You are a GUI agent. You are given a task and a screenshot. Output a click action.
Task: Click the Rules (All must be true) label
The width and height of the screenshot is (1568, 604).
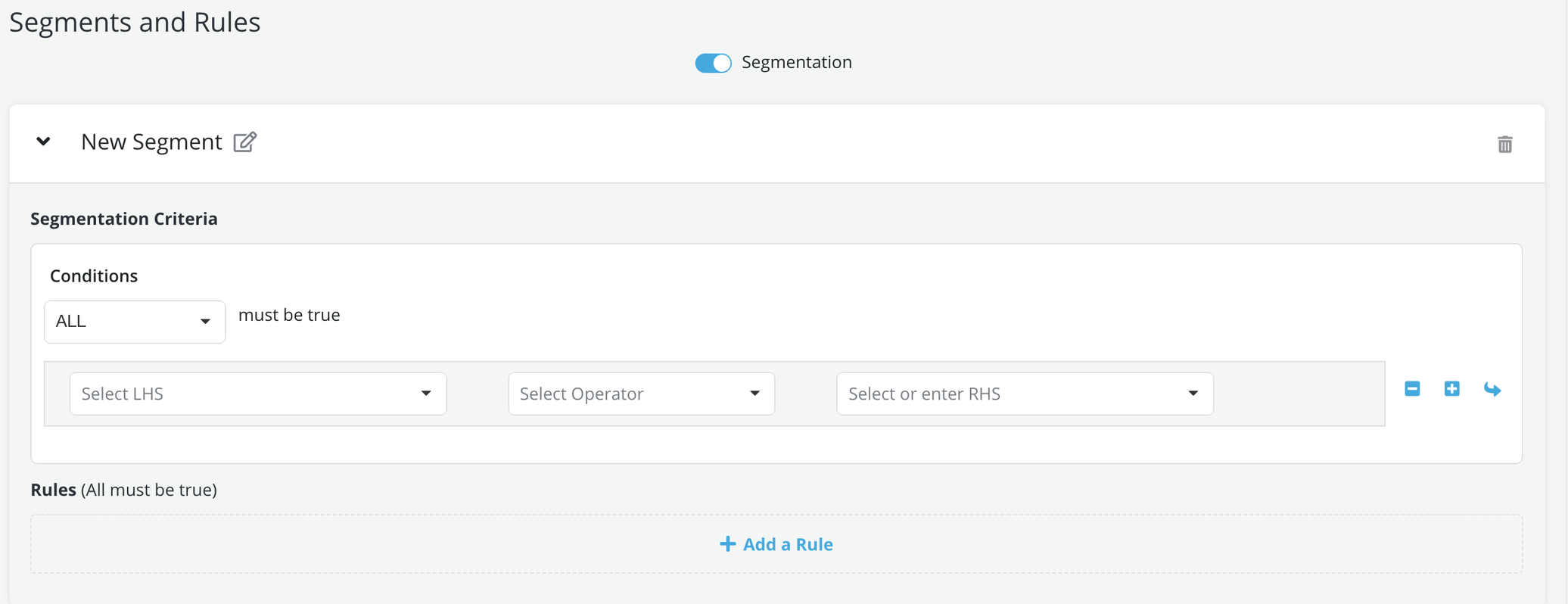[123, 490]
